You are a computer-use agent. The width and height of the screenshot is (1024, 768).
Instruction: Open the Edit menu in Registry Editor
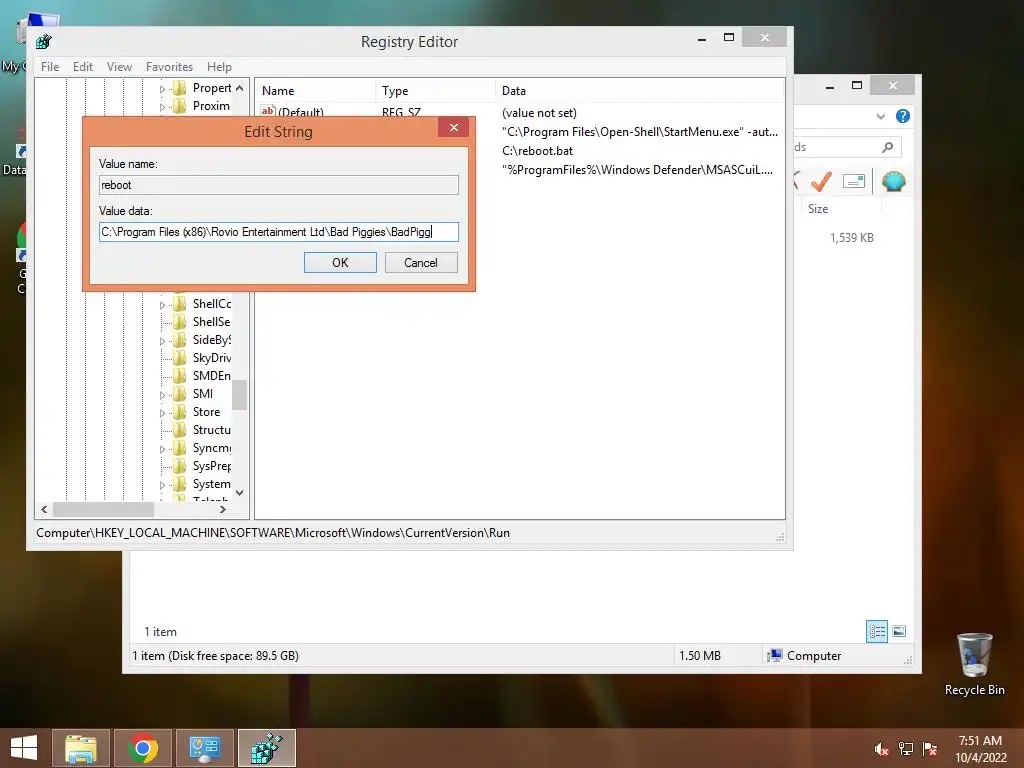[x=82, y=67]
